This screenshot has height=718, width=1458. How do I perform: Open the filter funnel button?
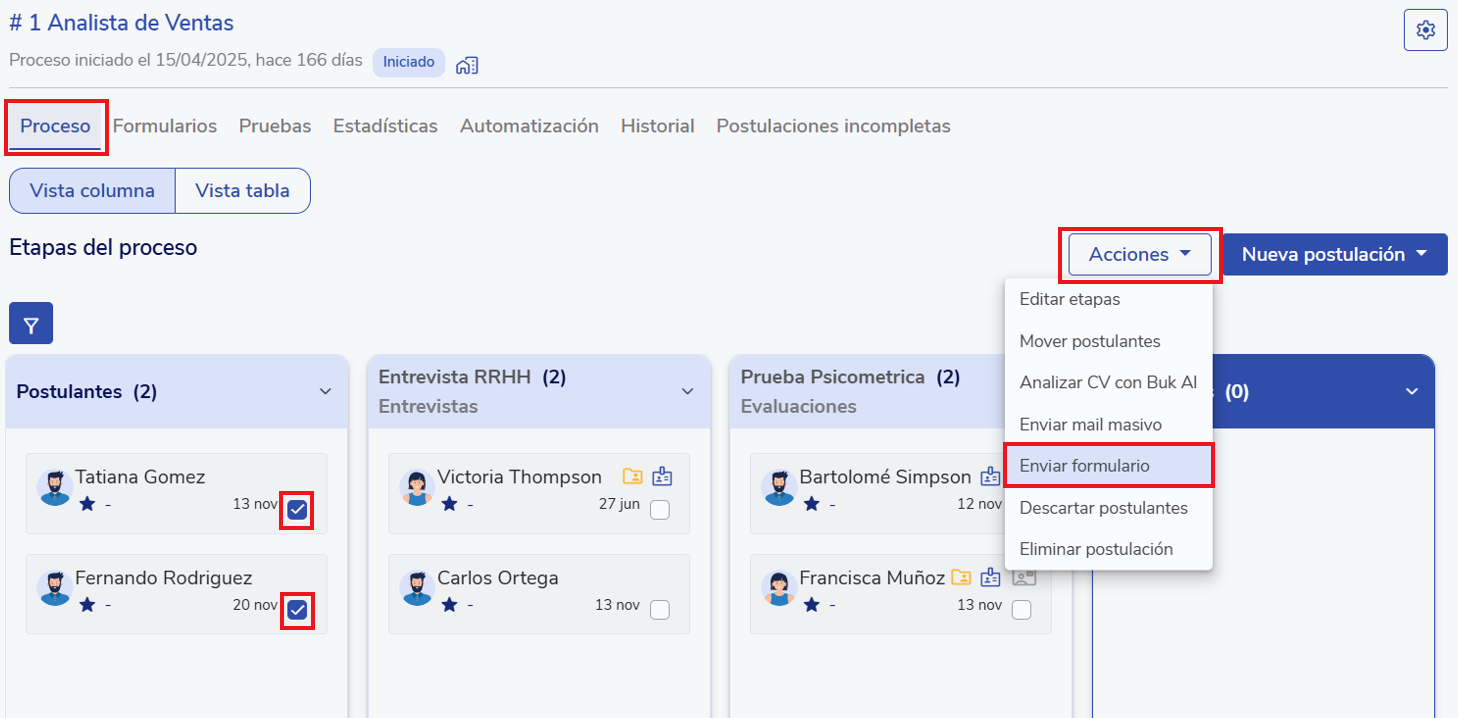click(x=31, y=324)
